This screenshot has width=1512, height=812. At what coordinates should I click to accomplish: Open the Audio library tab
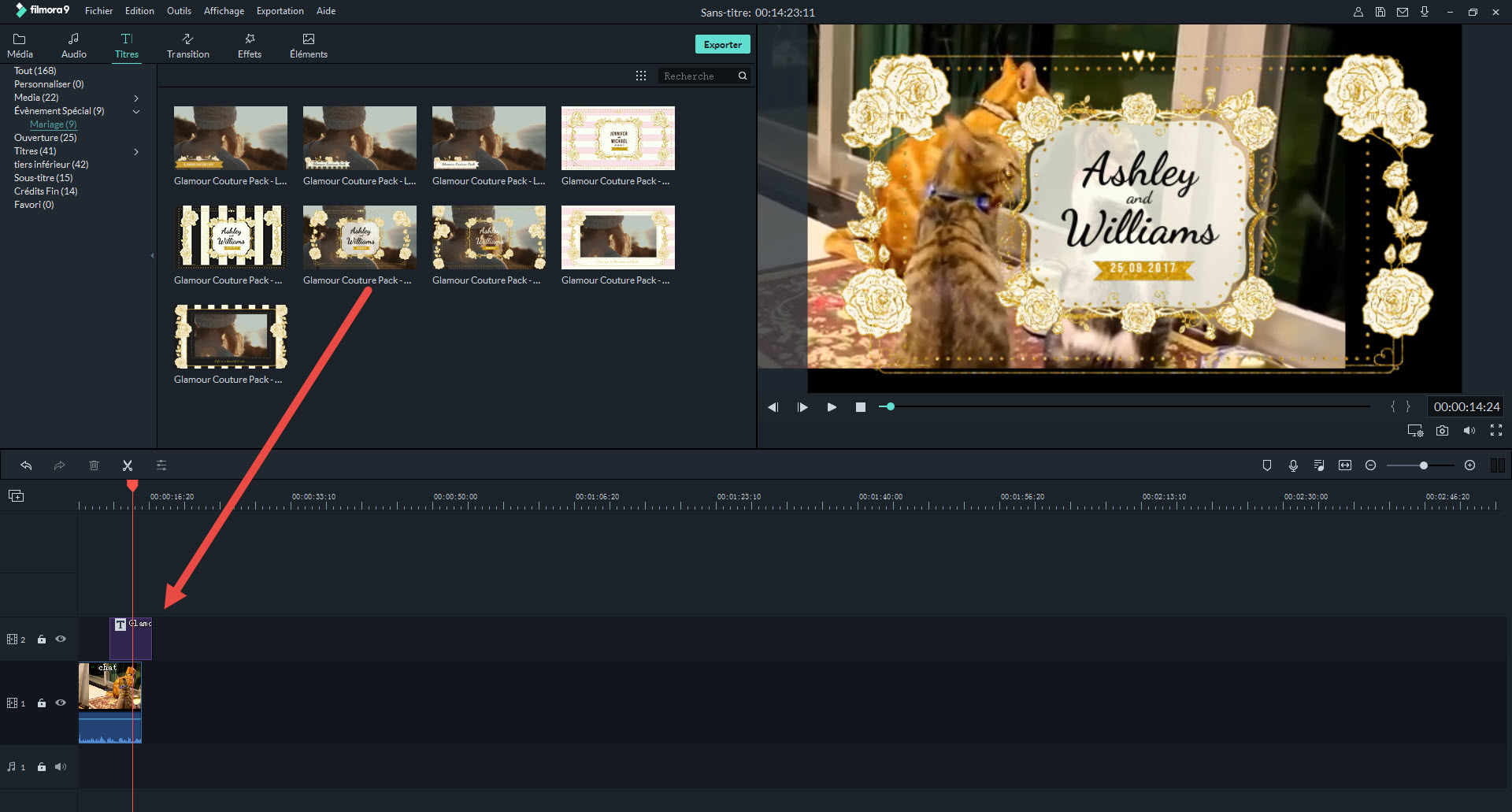point(73,46)
